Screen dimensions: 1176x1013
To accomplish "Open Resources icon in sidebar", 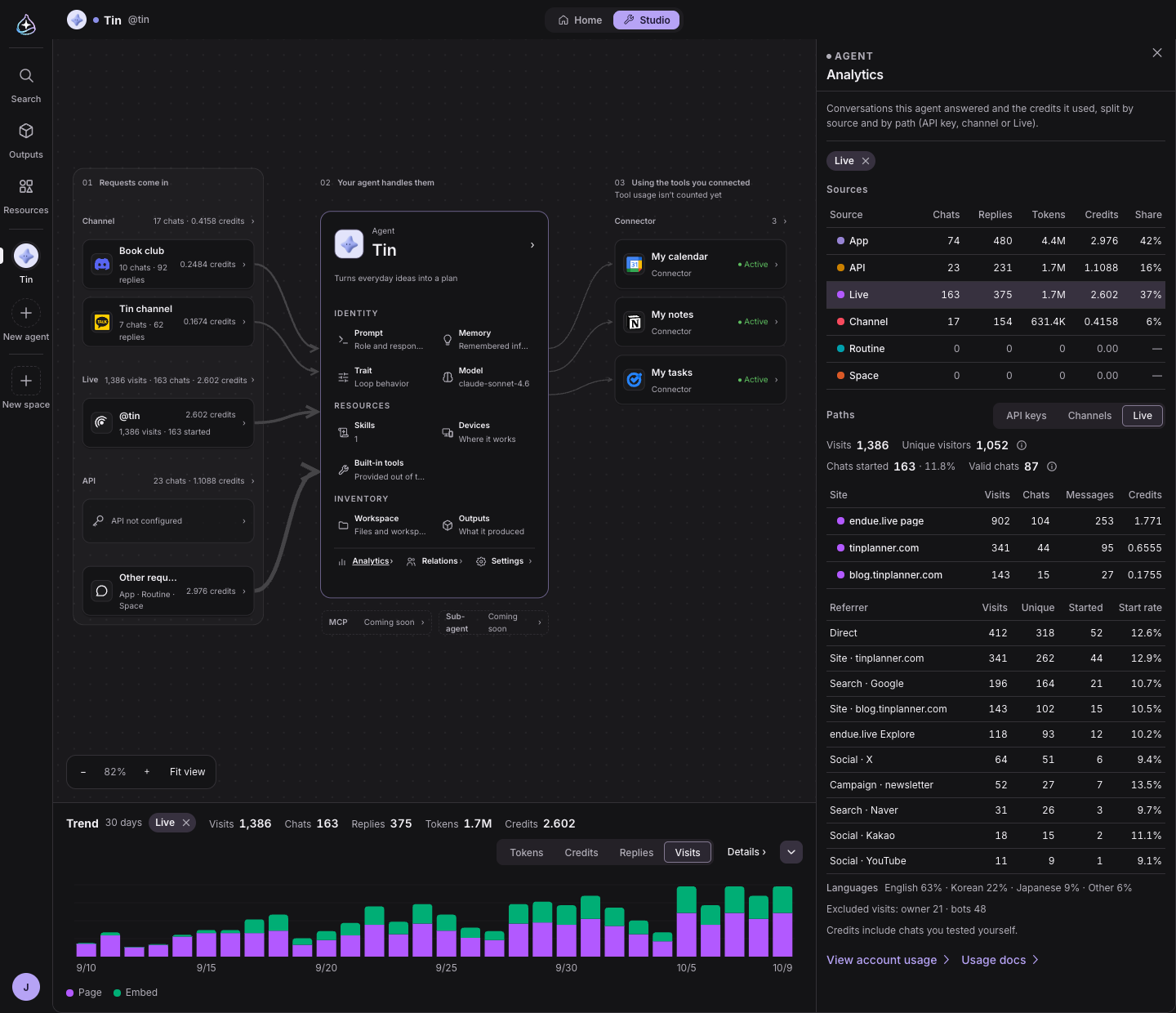I will 26,186.
